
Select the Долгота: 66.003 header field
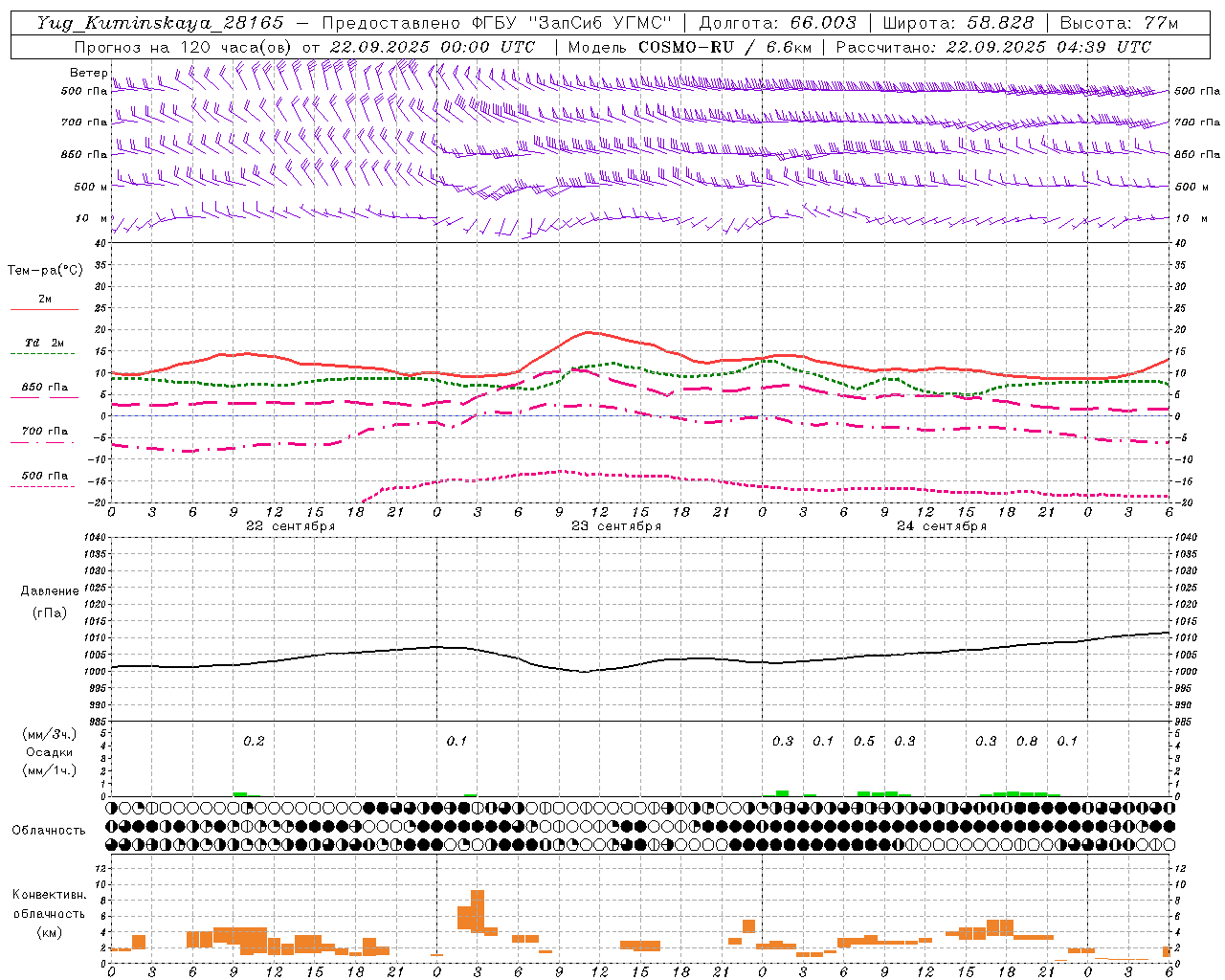pyautogui.click(x=778, y=23)
